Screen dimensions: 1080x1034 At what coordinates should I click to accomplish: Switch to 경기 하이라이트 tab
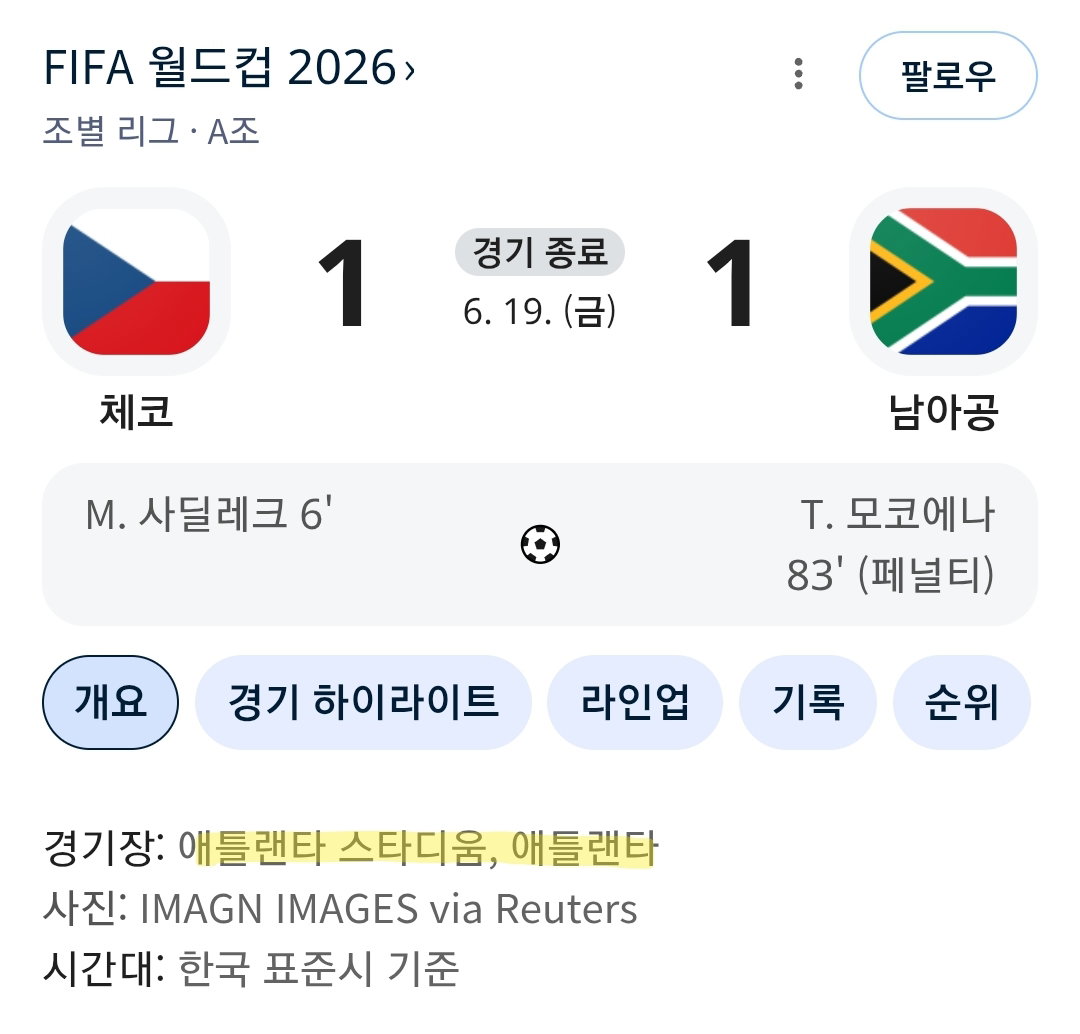pos(363,702)
